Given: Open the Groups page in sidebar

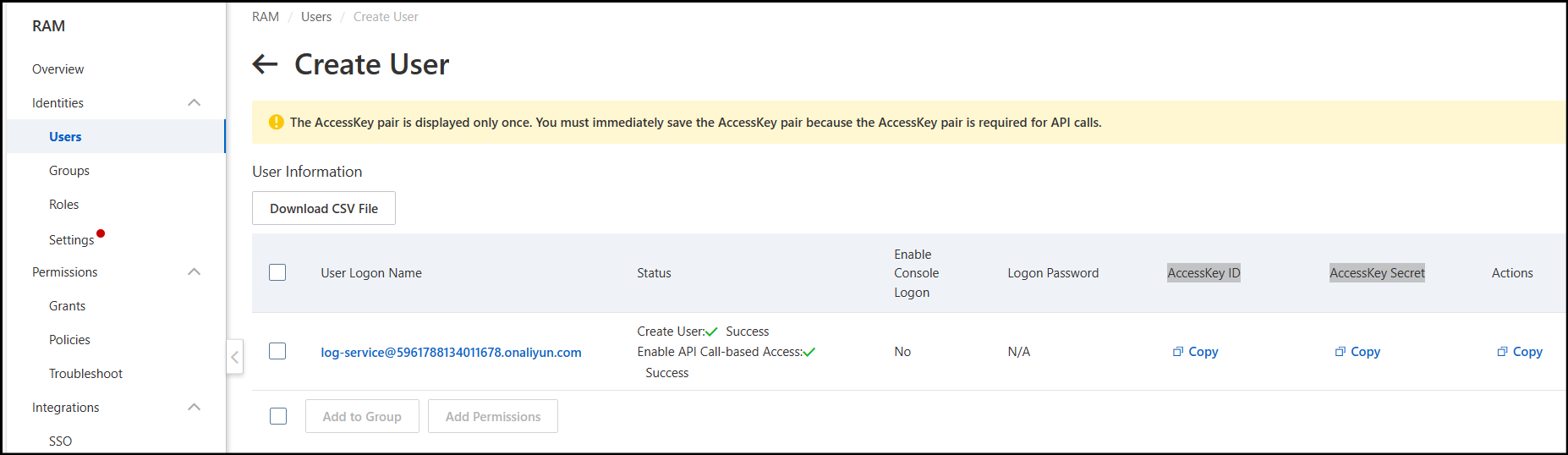Looking at the screenshot, I should [69, 171].
